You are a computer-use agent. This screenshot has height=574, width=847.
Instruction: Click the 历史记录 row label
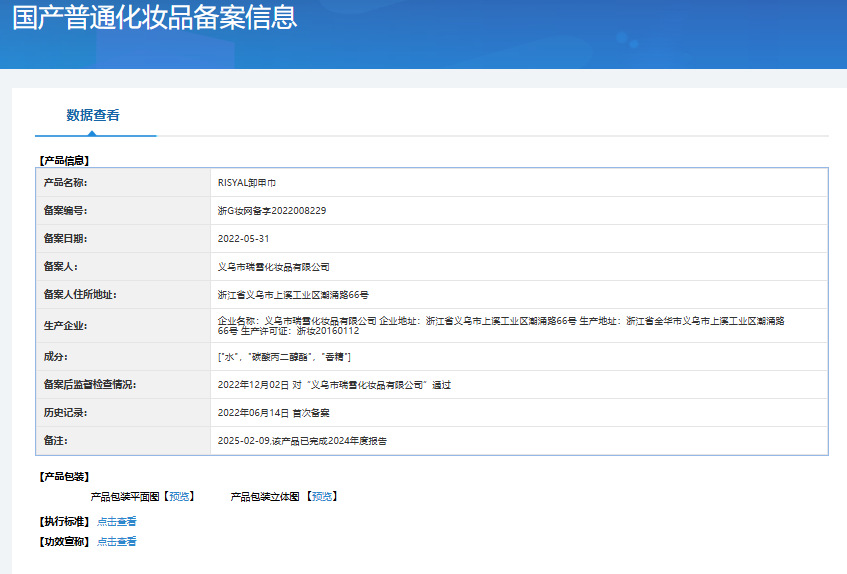(65, 413)
